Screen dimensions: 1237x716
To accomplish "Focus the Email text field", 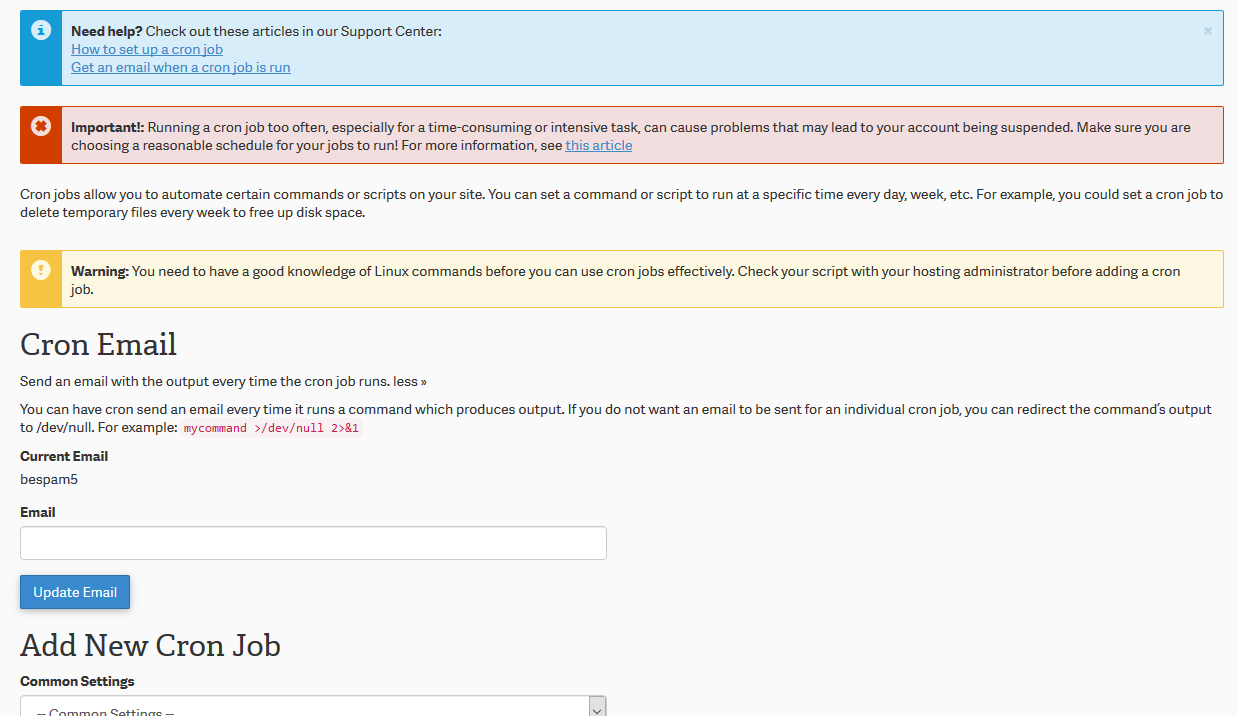I will [313, 543].
